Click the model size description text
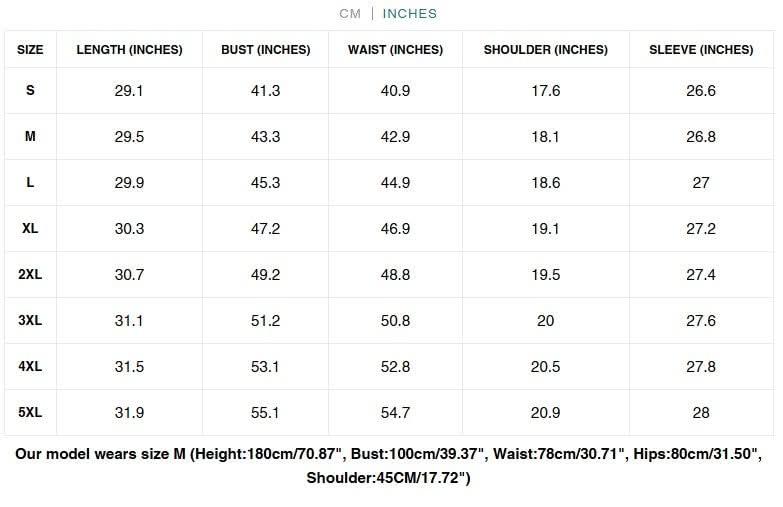 tap(389, 466)
